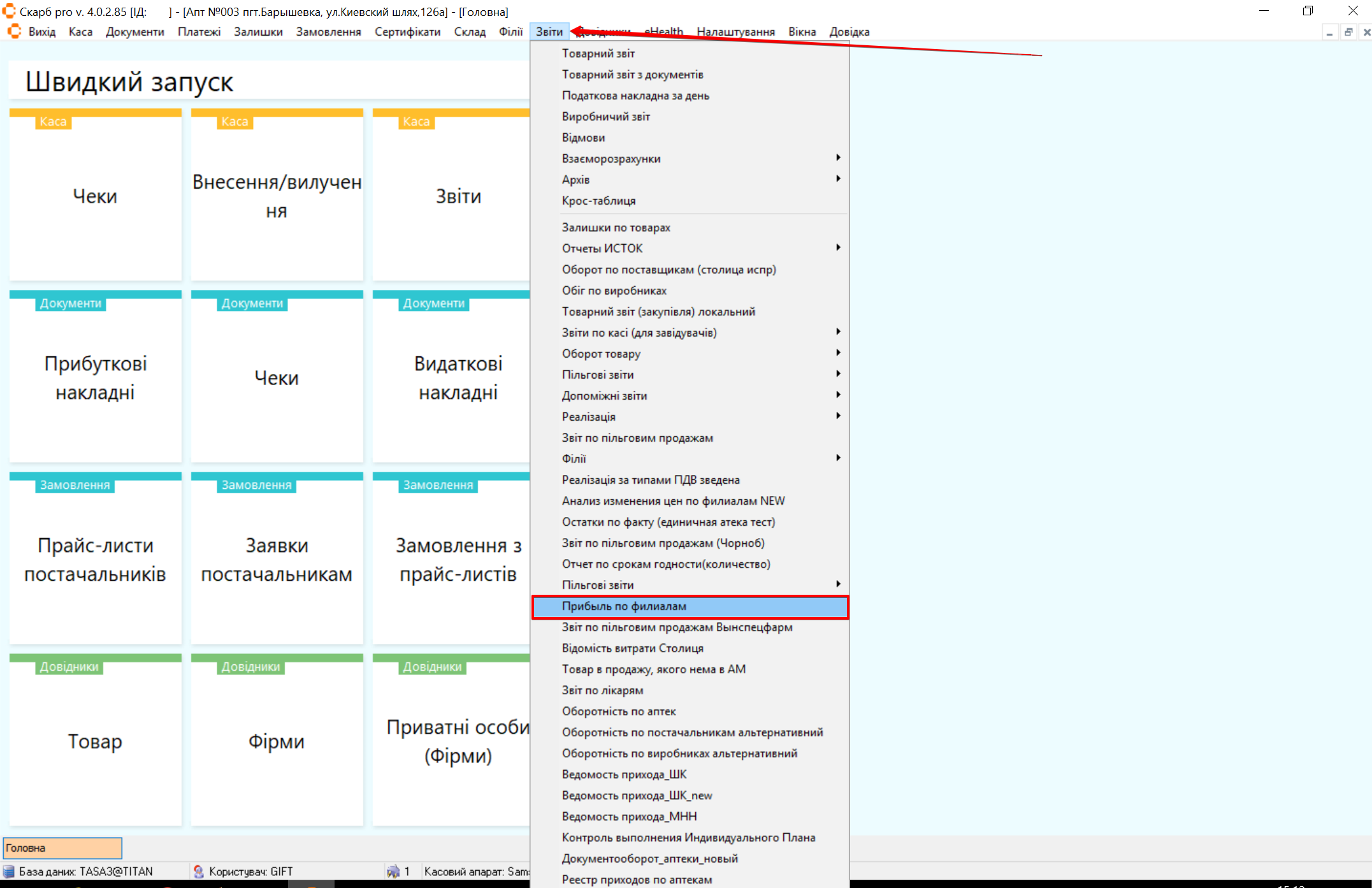Click the database icon in status bar

click(9, 871)
